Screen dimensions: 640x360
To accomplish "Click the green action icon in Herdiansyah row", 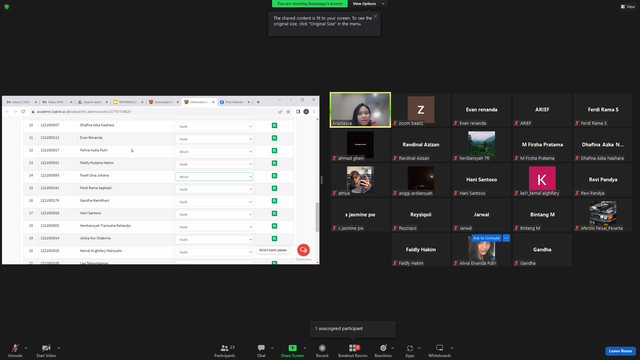I will tap(274, 226).
